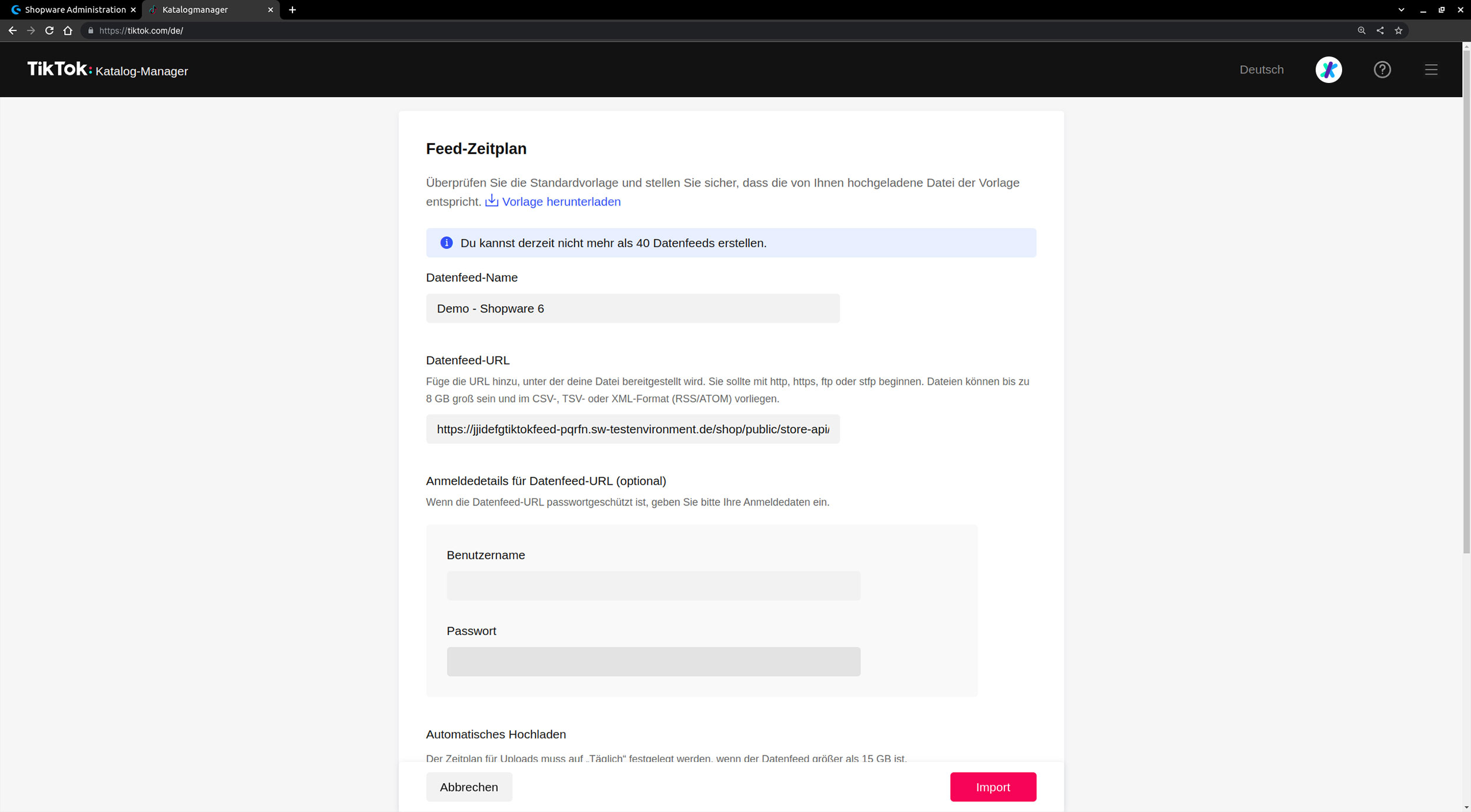
Task: Open the hamburger menu icon
Action: coord(1430,69)
